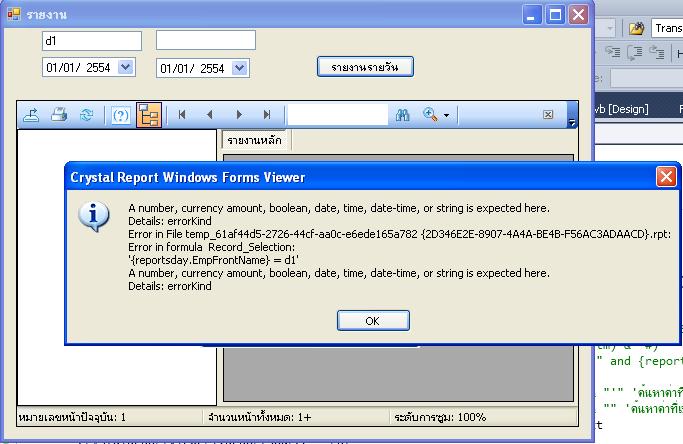
Task: Toggle the group tree icon
Action: (149, 115)
